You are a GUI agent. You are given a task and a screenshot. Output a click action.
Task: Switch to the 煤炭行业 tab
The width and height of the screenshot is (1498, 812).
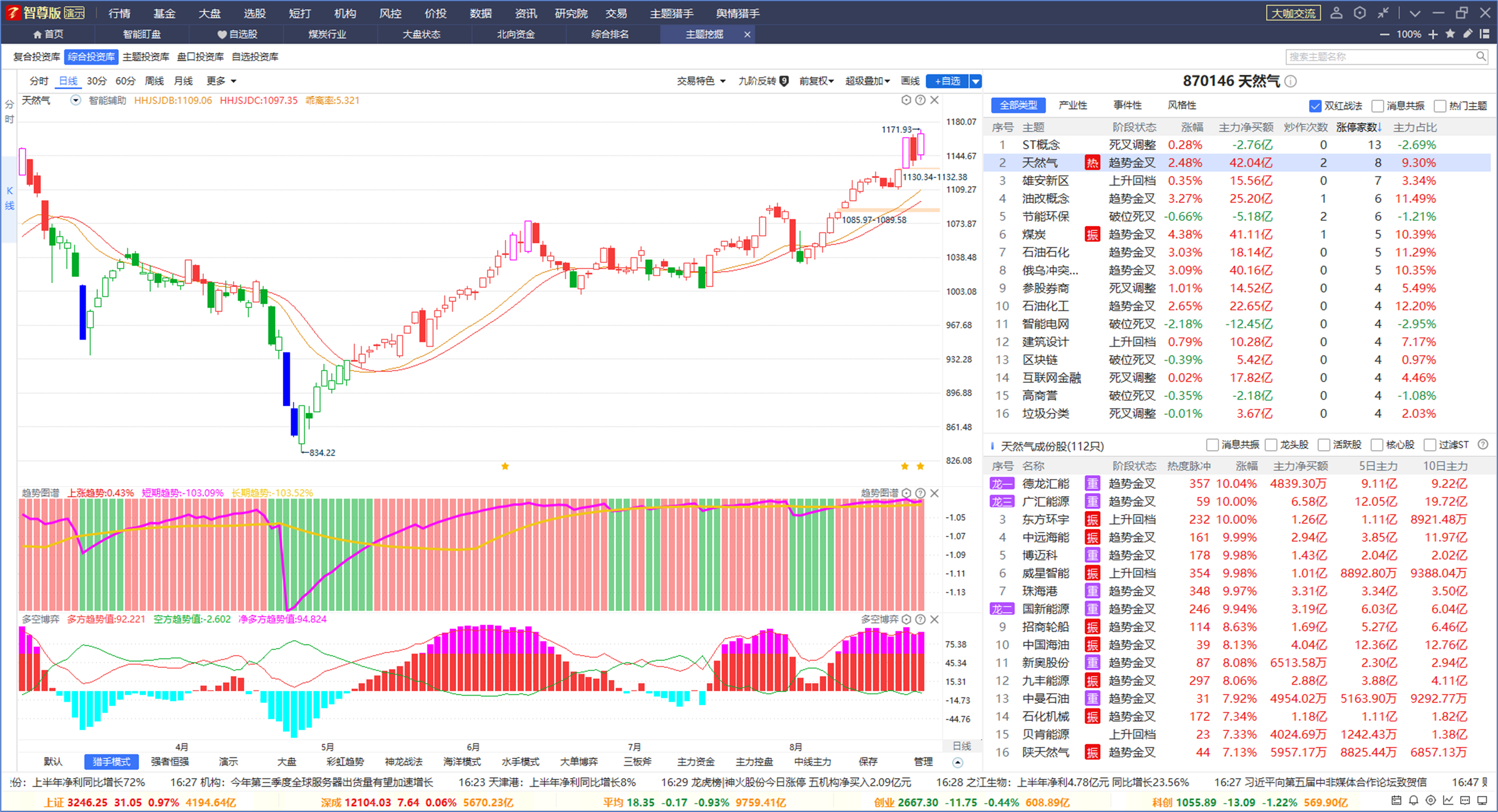pos(327,34)
